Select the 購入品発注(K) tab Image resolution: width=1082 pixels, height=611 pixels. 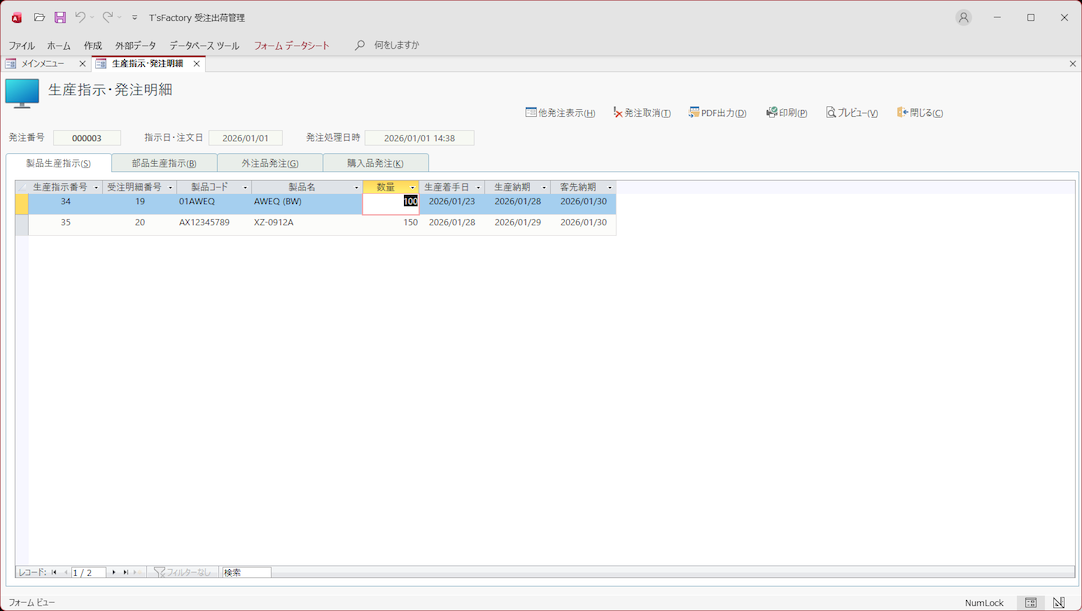[375, 163]
